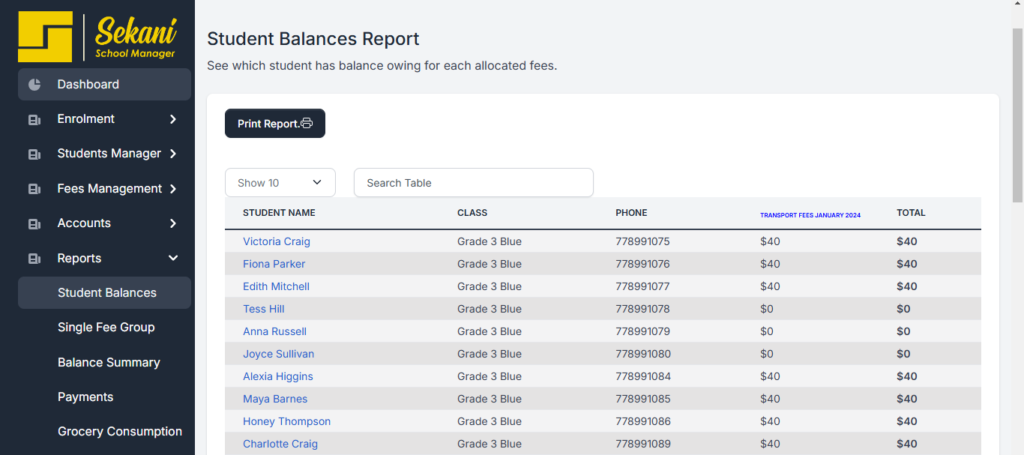Go to Balance Summary report
The width and height of the screenshot is (1024, 455).
[109, 362]
